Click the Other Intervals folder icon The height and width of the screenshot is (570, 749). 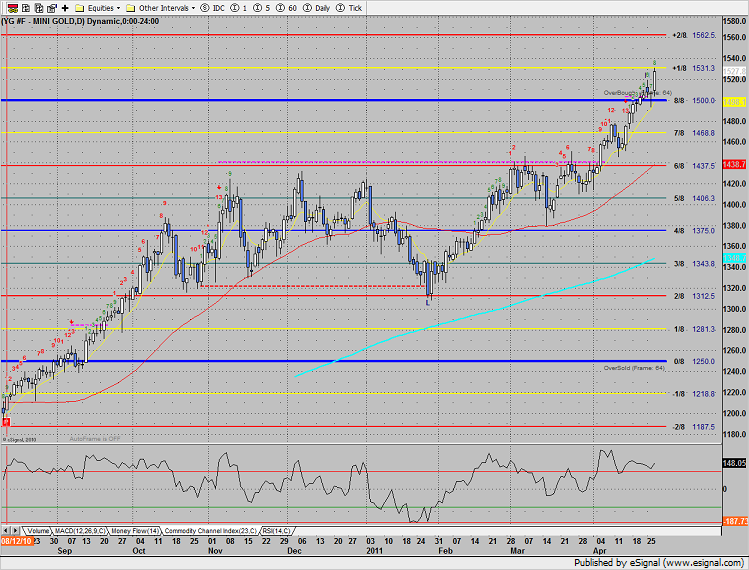click(x=131, y=8)
